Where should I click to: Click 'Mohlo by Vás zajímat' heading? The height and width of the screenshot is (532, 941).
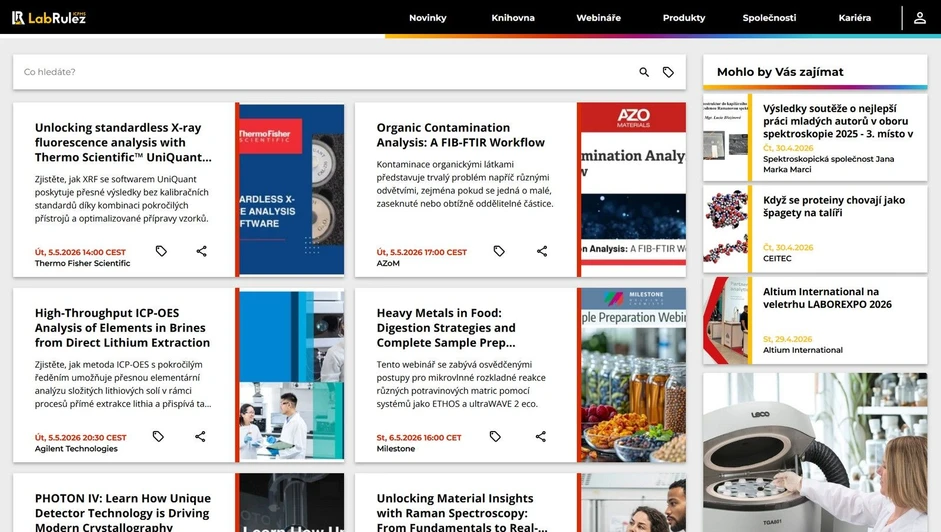(780, 72)
